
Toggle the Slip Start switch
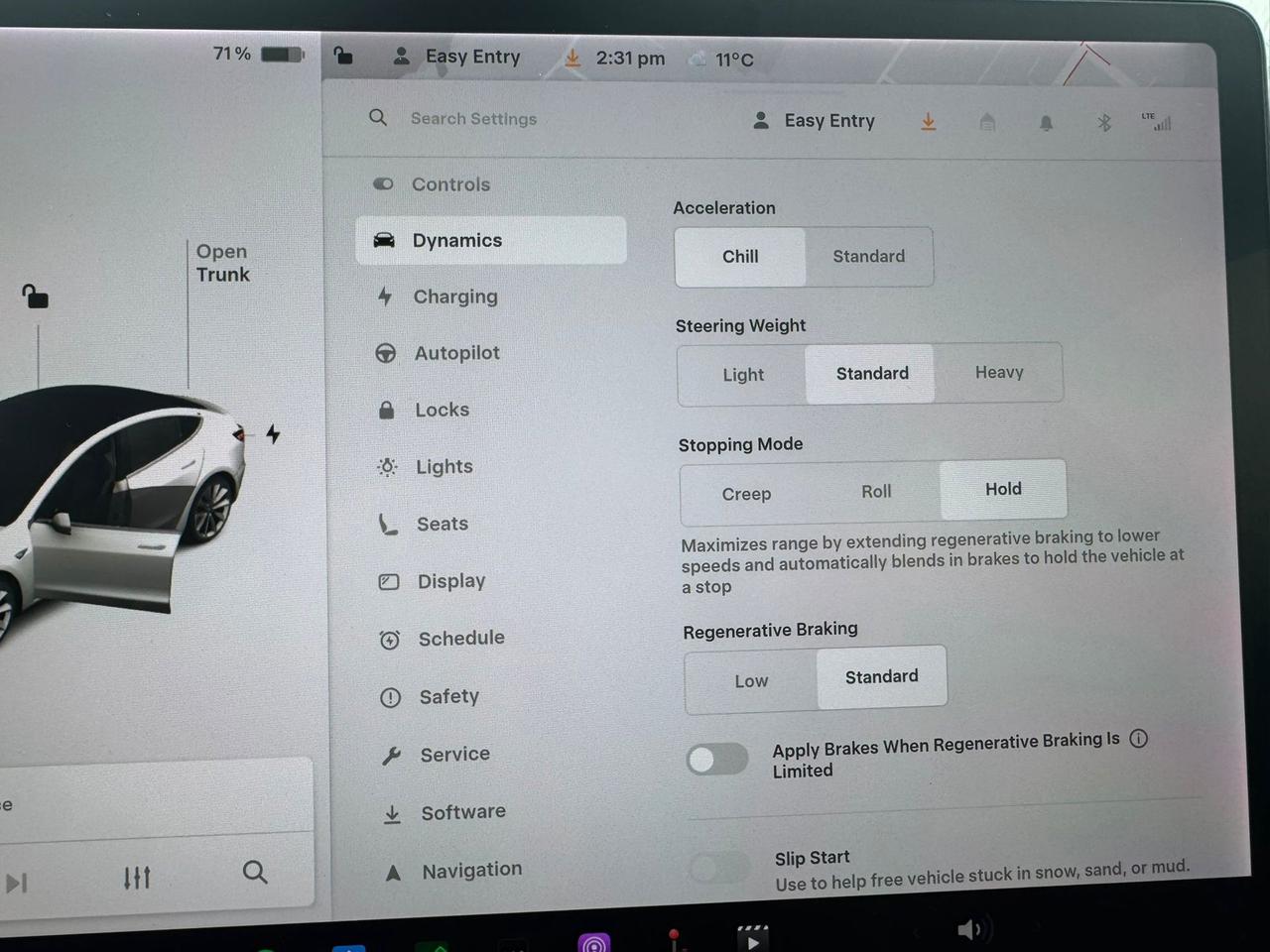[x=720, y=868]
